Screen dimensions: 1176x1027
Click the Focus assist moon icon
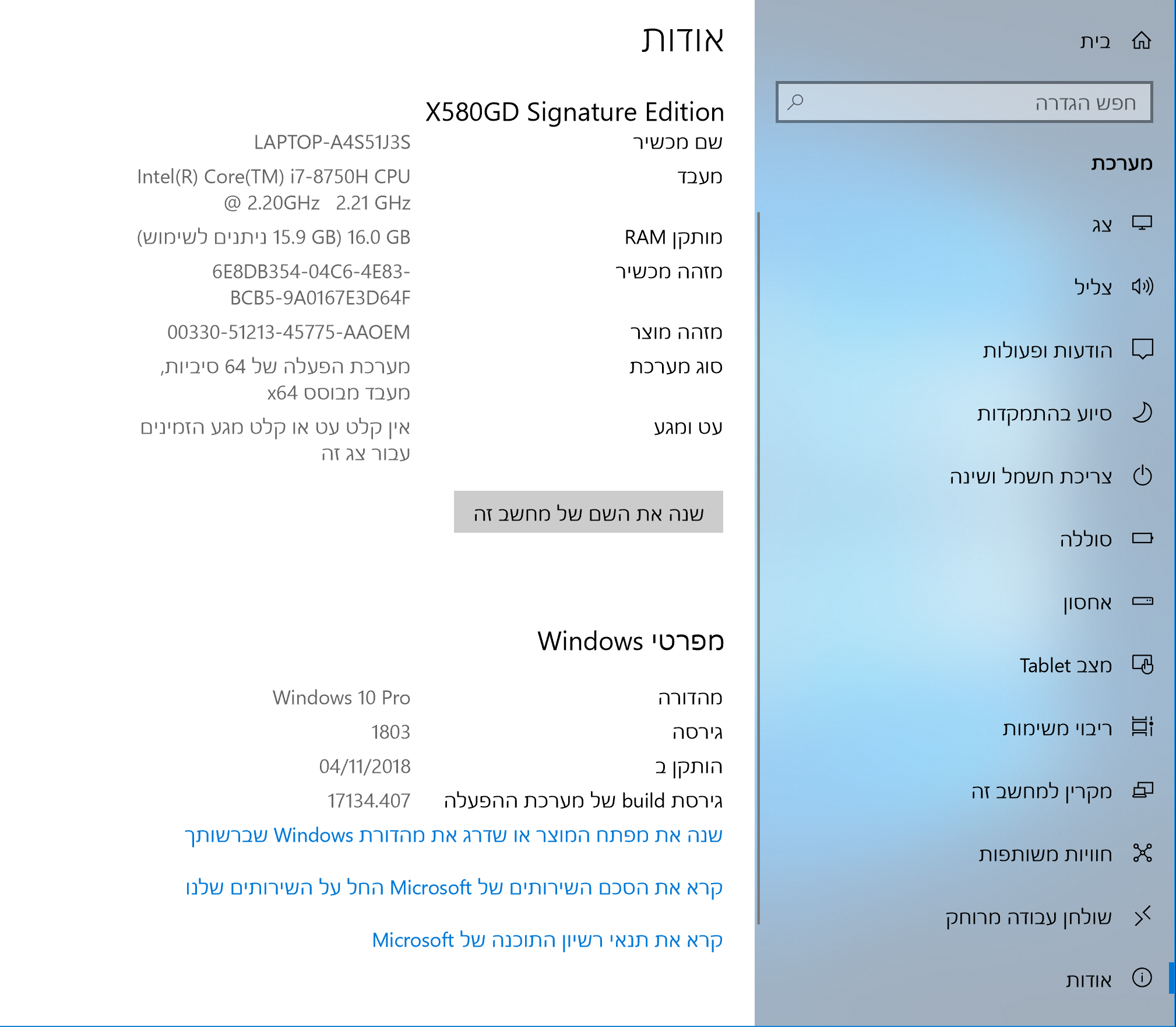point(1142,413)
